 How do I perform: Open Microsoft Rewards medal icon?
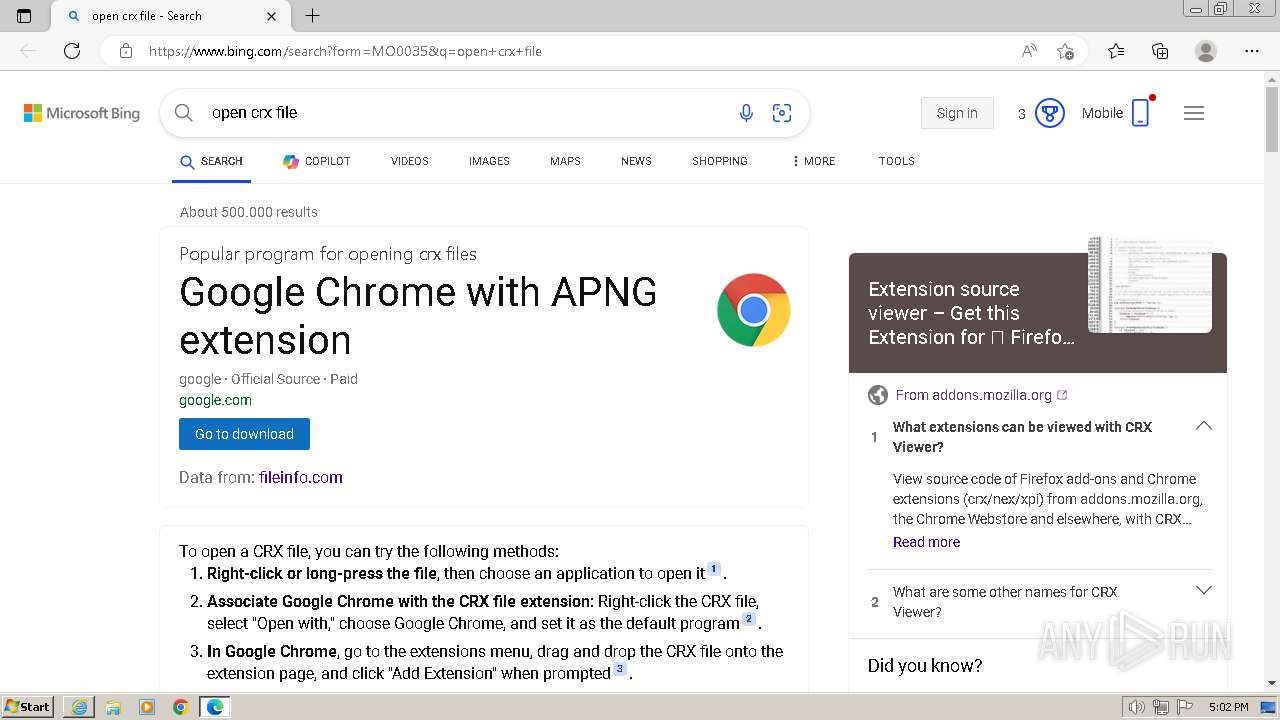pyautogui.click(x=1049, y=113)
